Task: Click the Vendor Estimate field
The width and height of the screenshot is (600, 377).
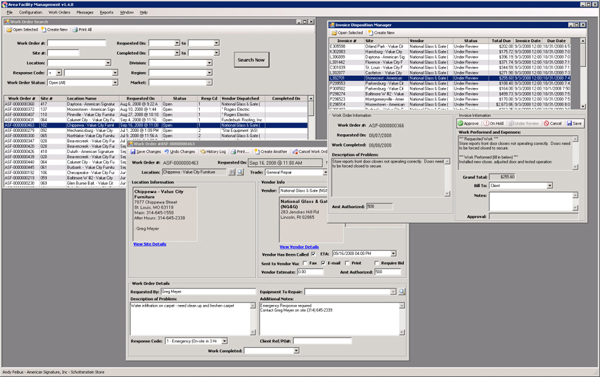Action: 310,272
